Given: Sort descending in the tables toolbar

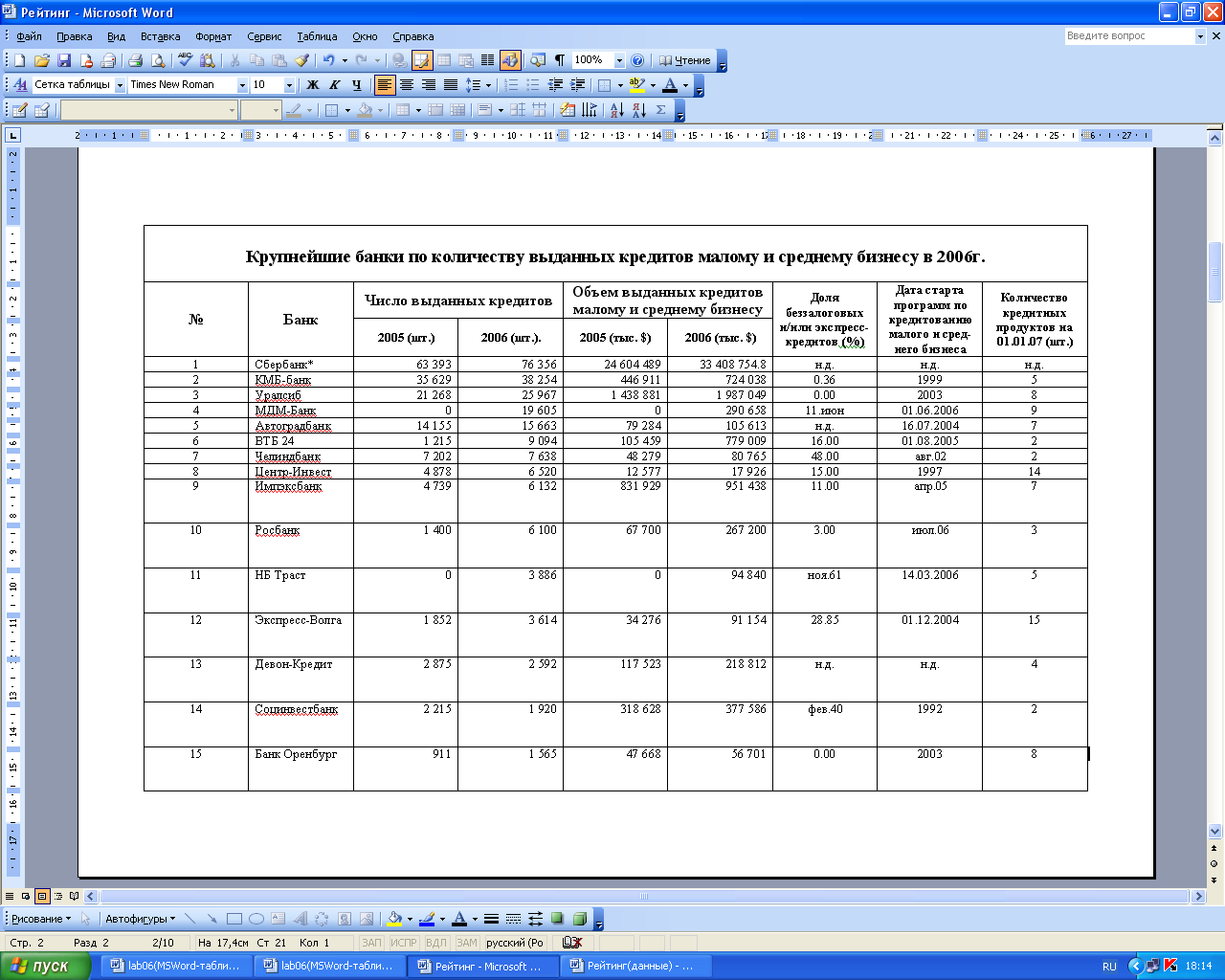Looking at the screenshot, I should pyautogui.click(x=639, y=110).
